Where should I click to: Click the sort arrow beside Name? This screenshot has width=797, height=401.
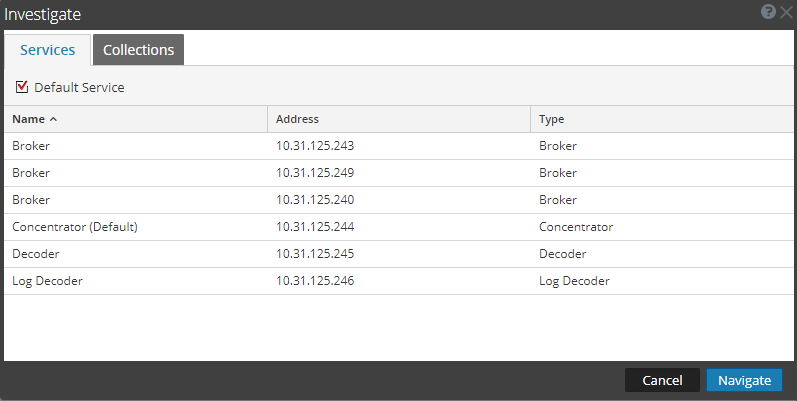[53, 119]
